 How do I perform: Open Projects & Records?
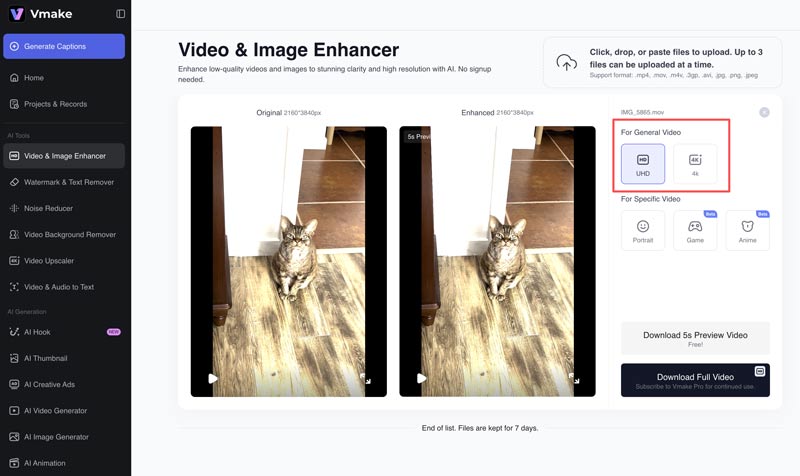[64, 104]
